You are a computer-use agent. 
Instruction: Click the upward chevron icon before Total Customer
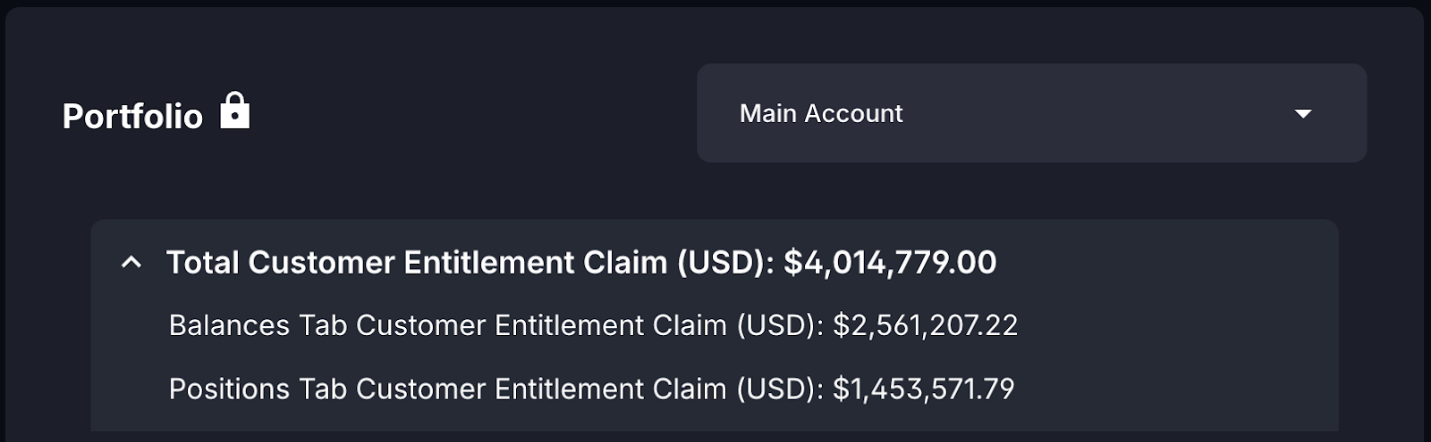click(131, 263)
